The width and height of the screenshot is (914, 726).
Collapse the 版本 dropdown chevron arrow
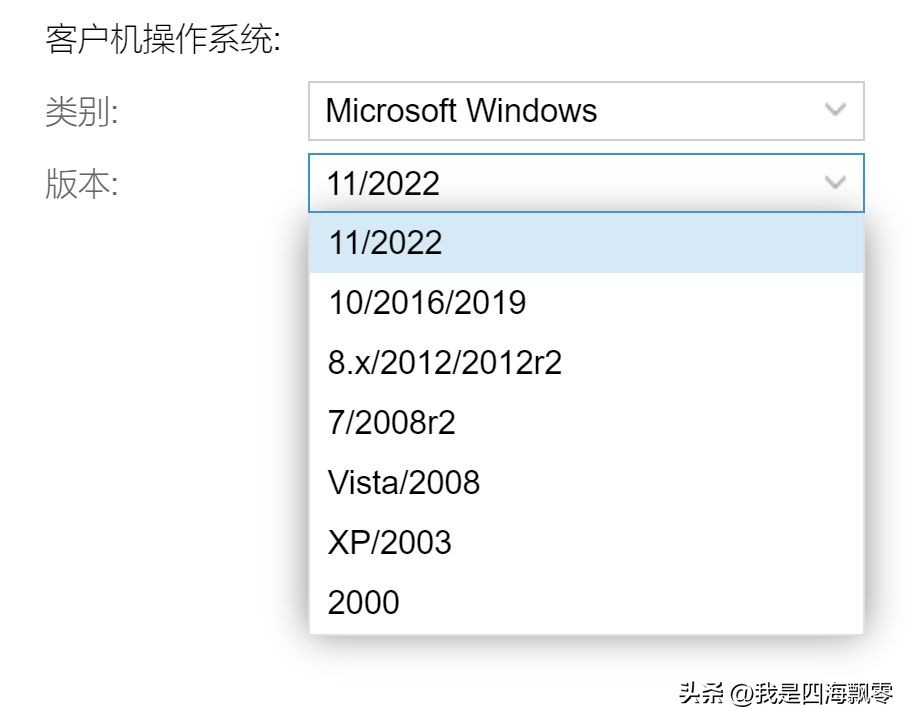[834, 183]
